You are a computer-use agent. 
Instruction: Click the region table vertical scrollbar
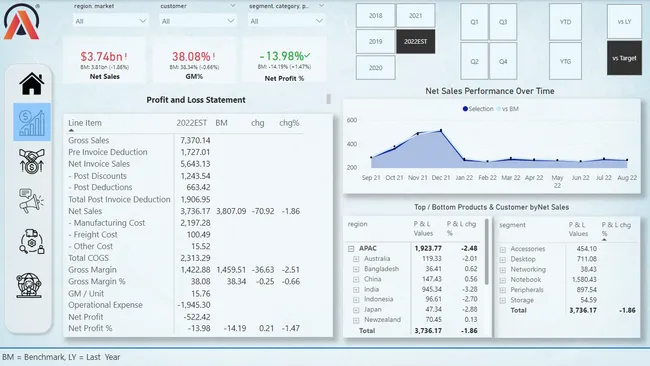pos(487,252)
